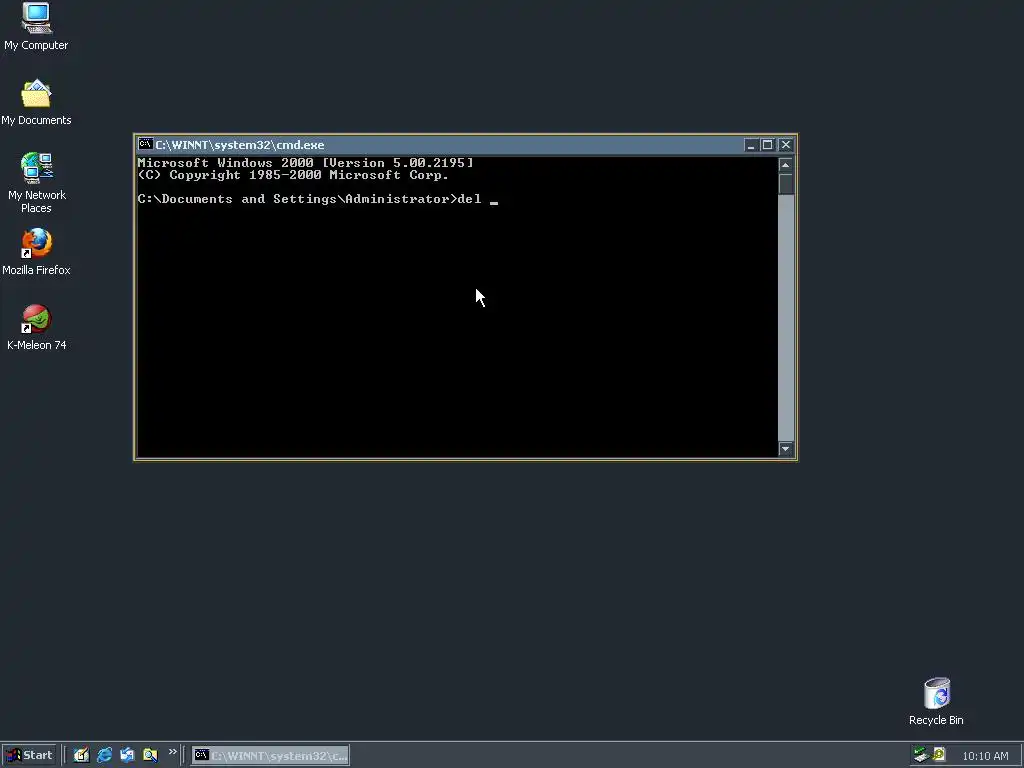Click the 10:10 AM system clock
The image size is (1024, 768).
(x=985, y=756)
